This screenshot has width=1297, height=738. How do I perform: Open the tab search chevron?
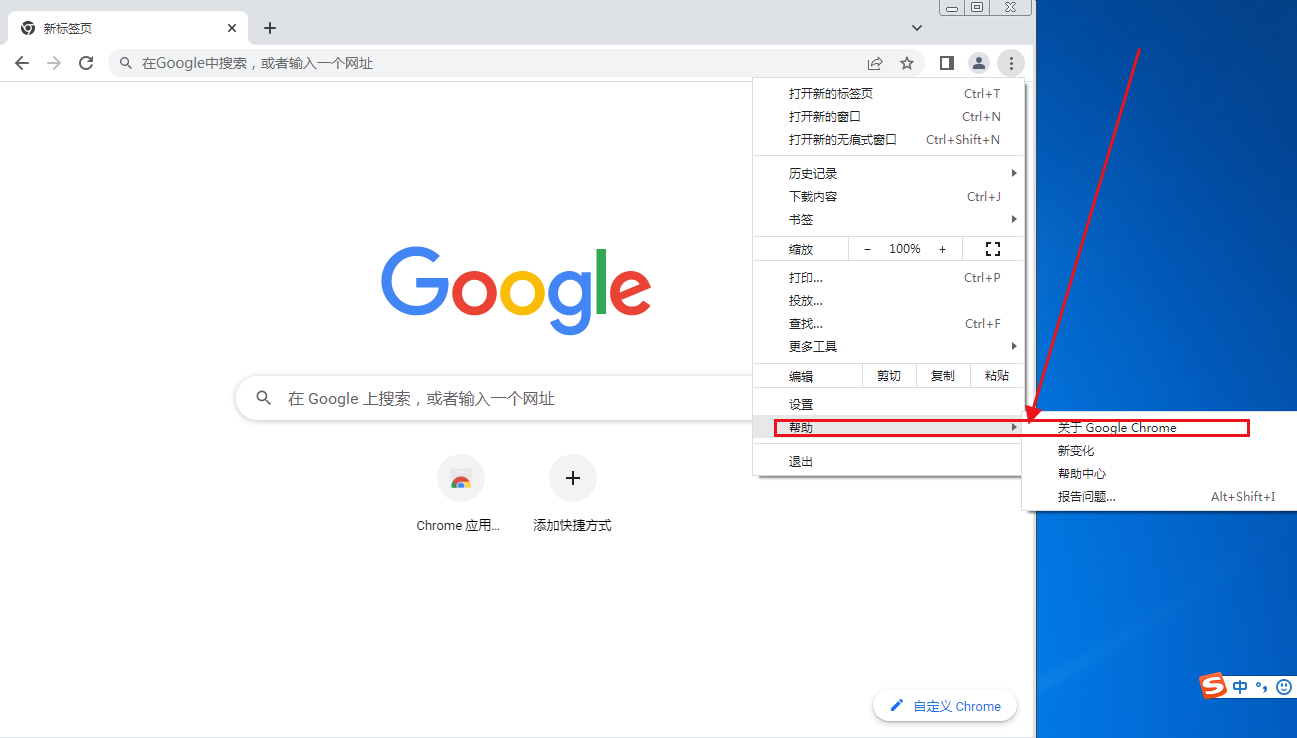pos(917,28)
